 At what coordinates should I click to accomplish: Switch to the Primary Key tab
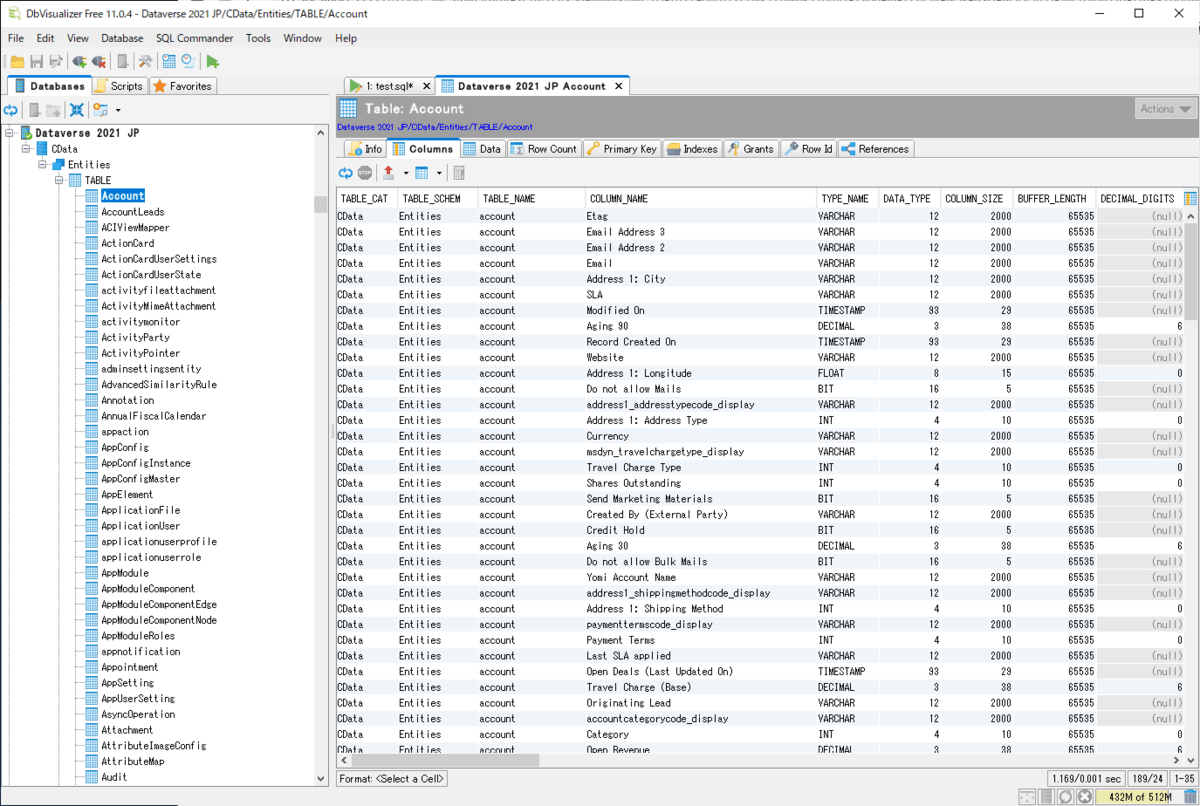[x=621, y=149]
